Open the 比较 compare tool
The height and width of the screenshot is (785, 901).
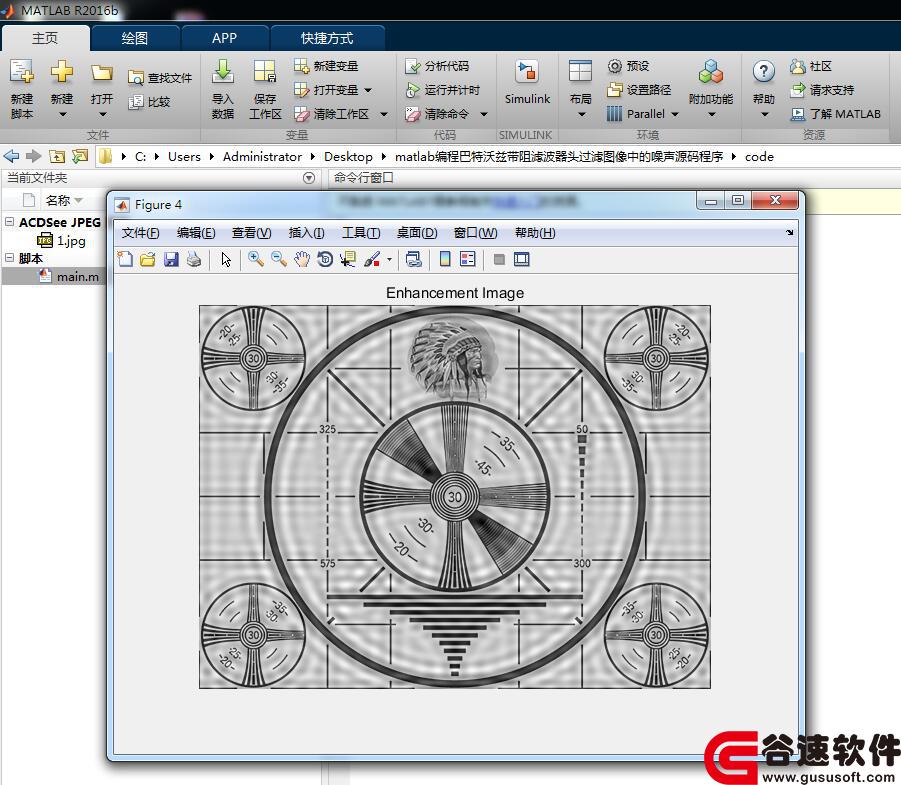coord(149,102)
